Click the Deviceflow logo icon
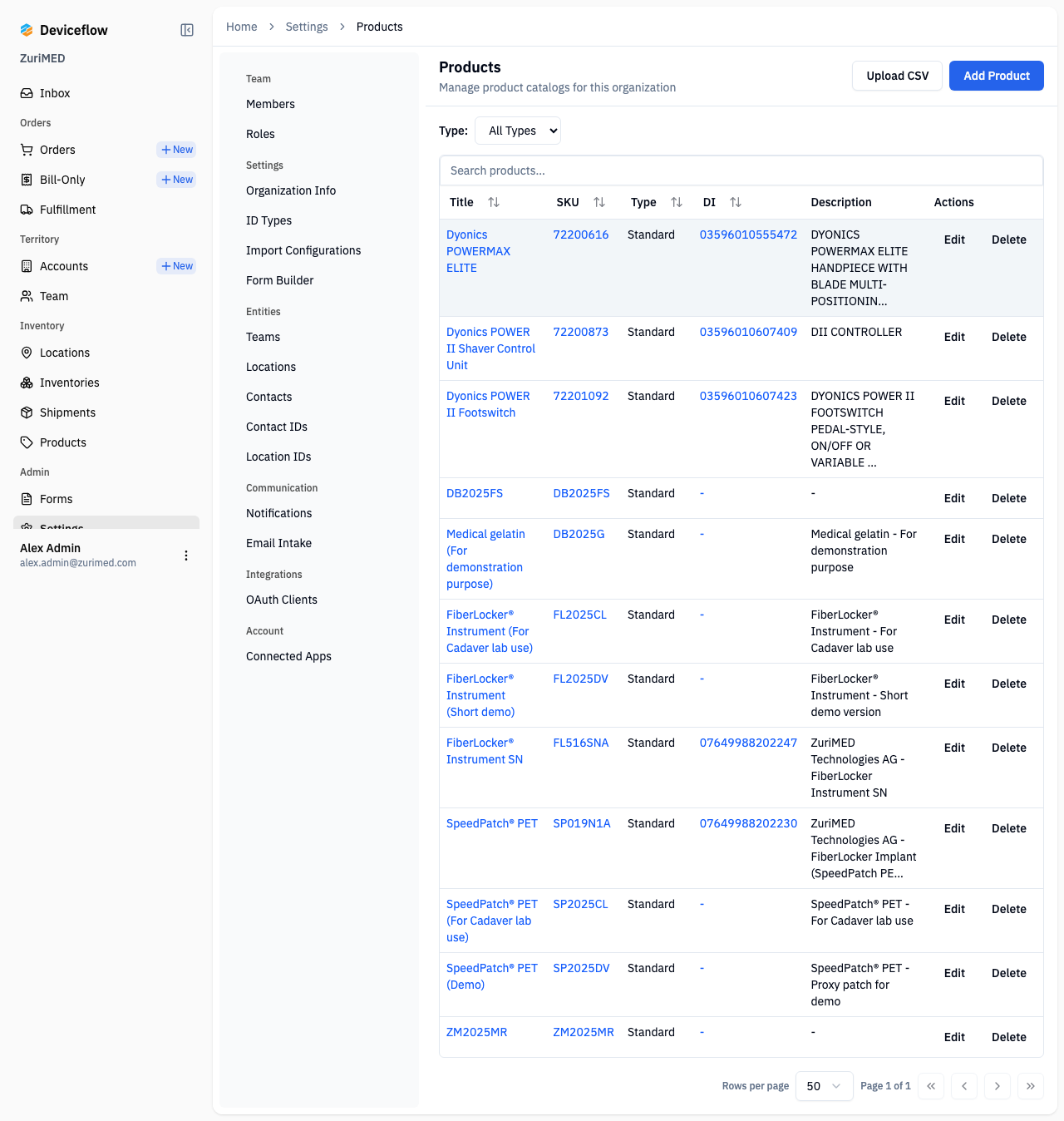Viewport: 1064px width, 1121px height. pos(27,30)
